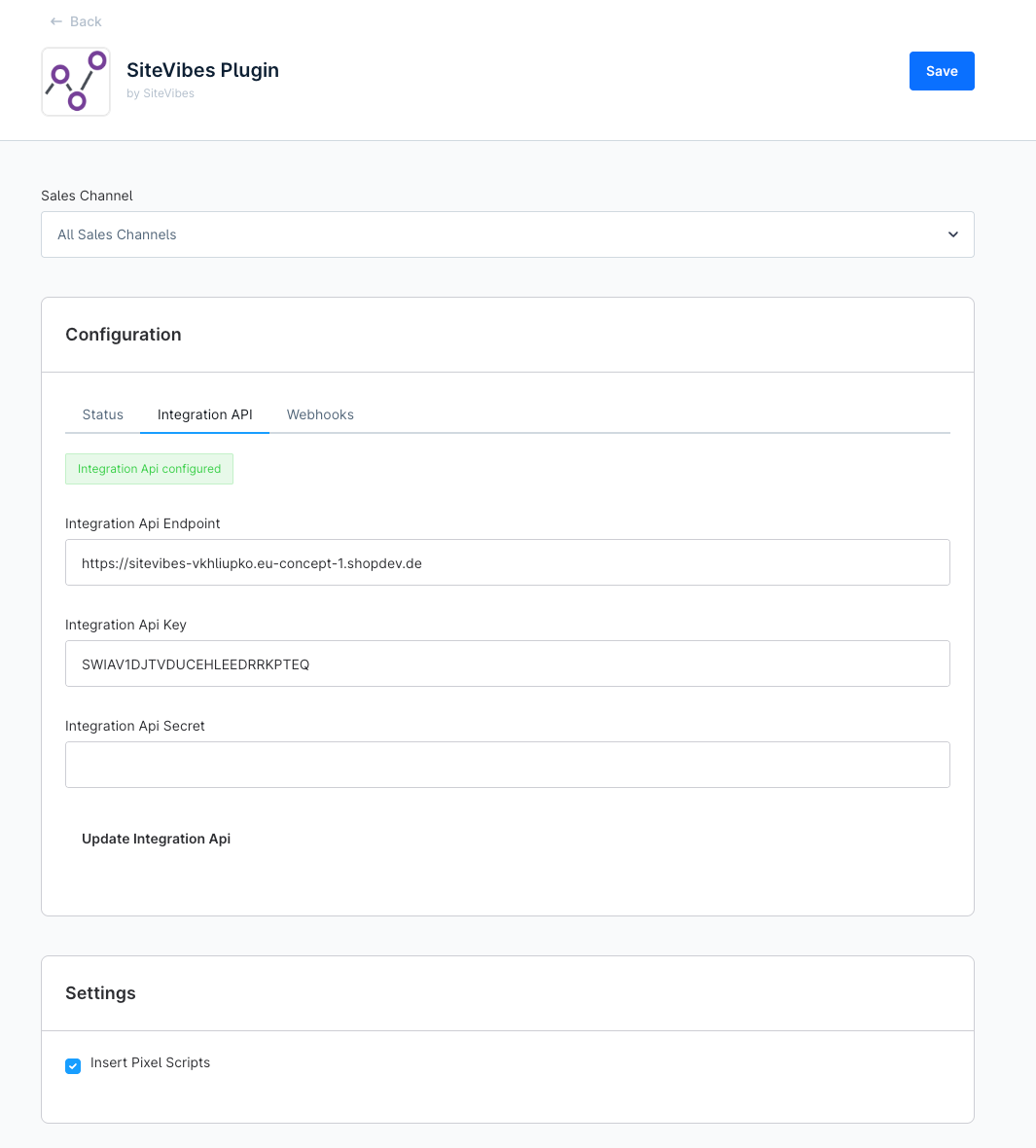Image resolution: width=1036 pixels, height=1148 pixels.
Task: Save the plugin configuration
Action: click(x=942, y=71)
